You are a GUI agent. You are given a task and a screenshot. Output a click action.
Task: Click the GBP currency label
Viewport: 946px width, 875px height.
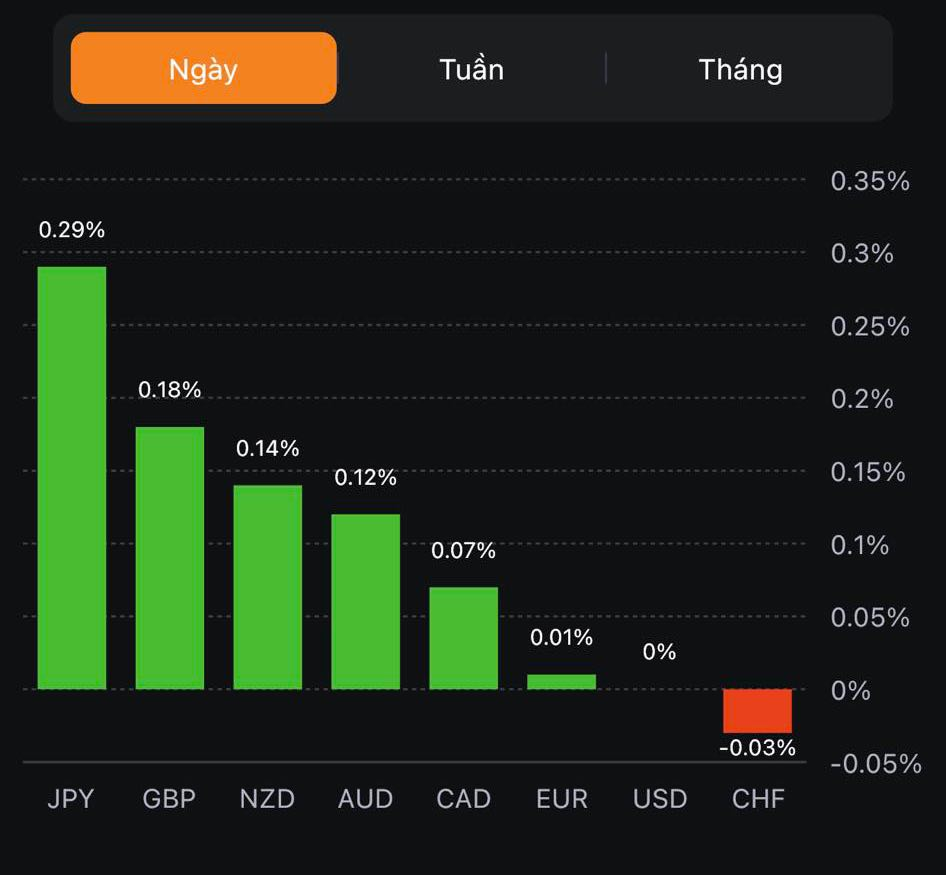tap(169, 799)
